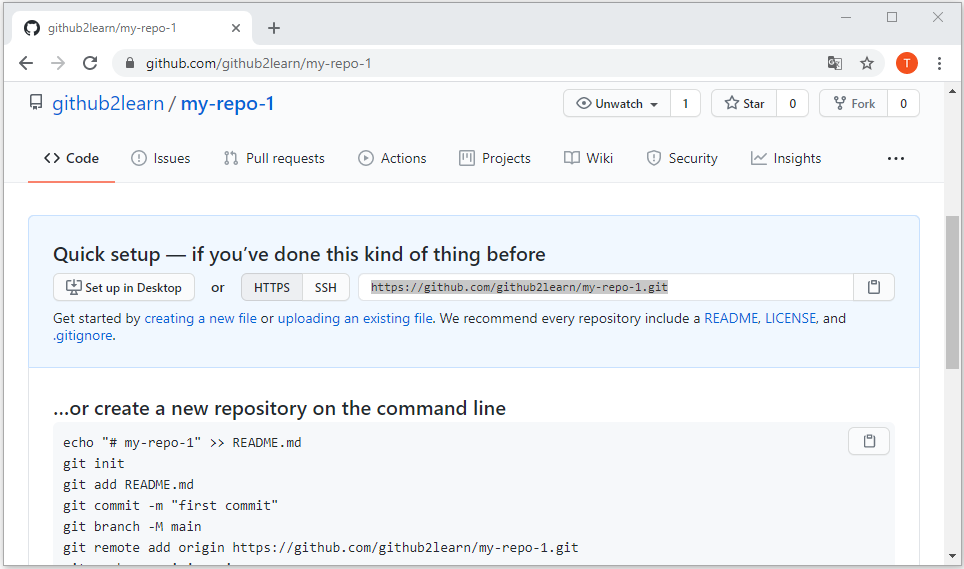This screenshot has width=964, height=569.
Task: Click the scrollbar down arrow
Action: click(x=952, y=556)
